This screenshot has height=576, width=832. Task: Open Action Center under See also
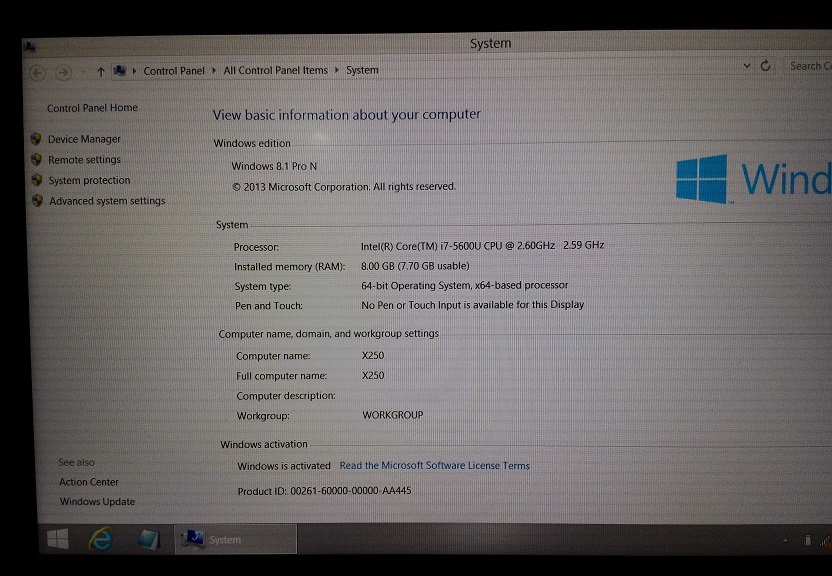click(89, 482)
